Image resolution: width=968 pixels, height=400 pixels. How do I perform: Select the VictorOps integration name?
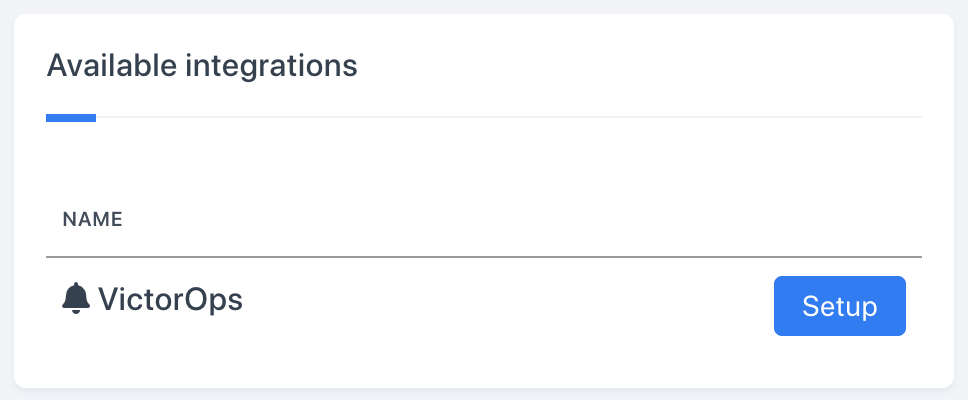[170, 299]
